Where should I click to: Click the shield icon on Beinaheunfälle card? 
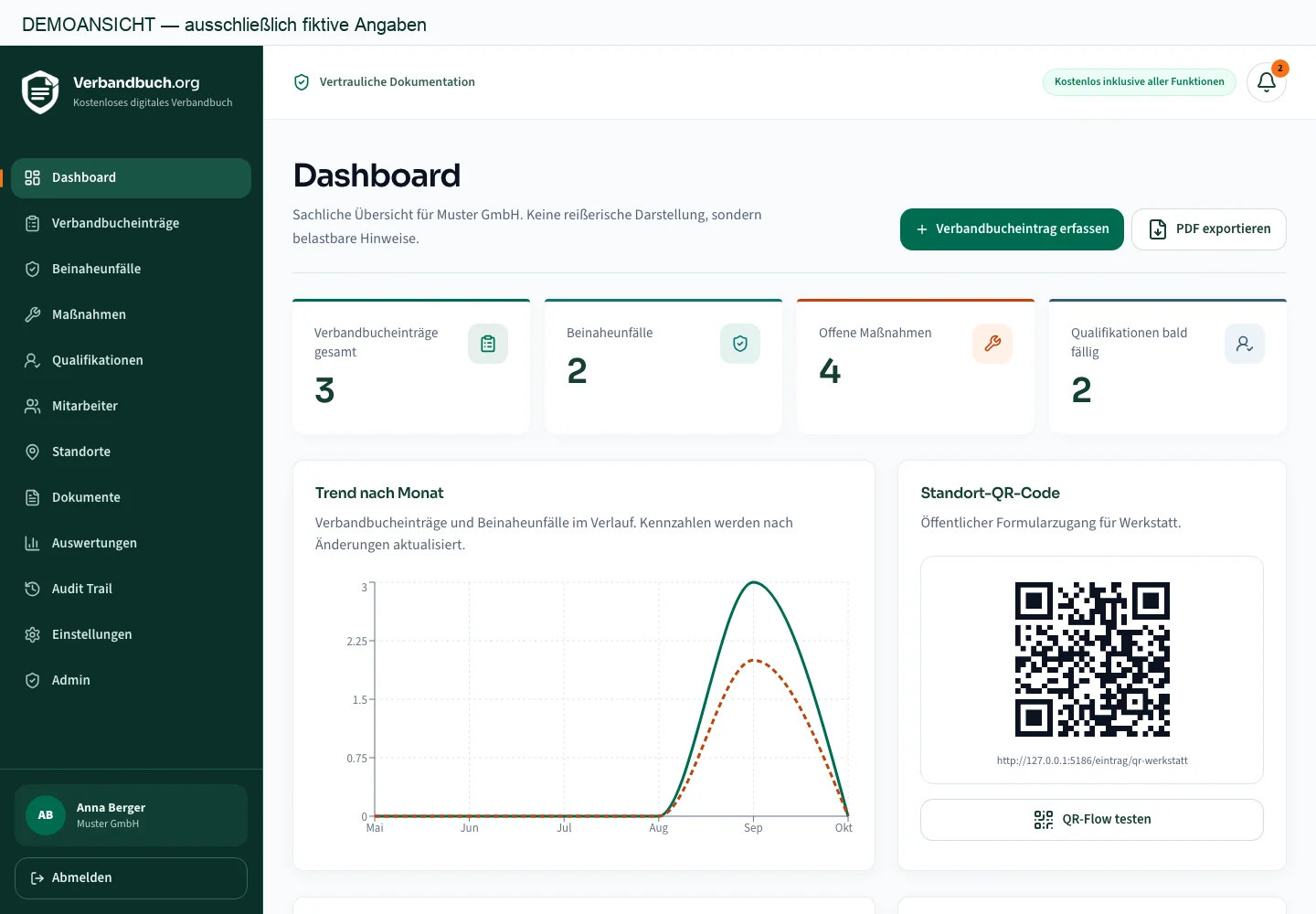coord(740,344)
